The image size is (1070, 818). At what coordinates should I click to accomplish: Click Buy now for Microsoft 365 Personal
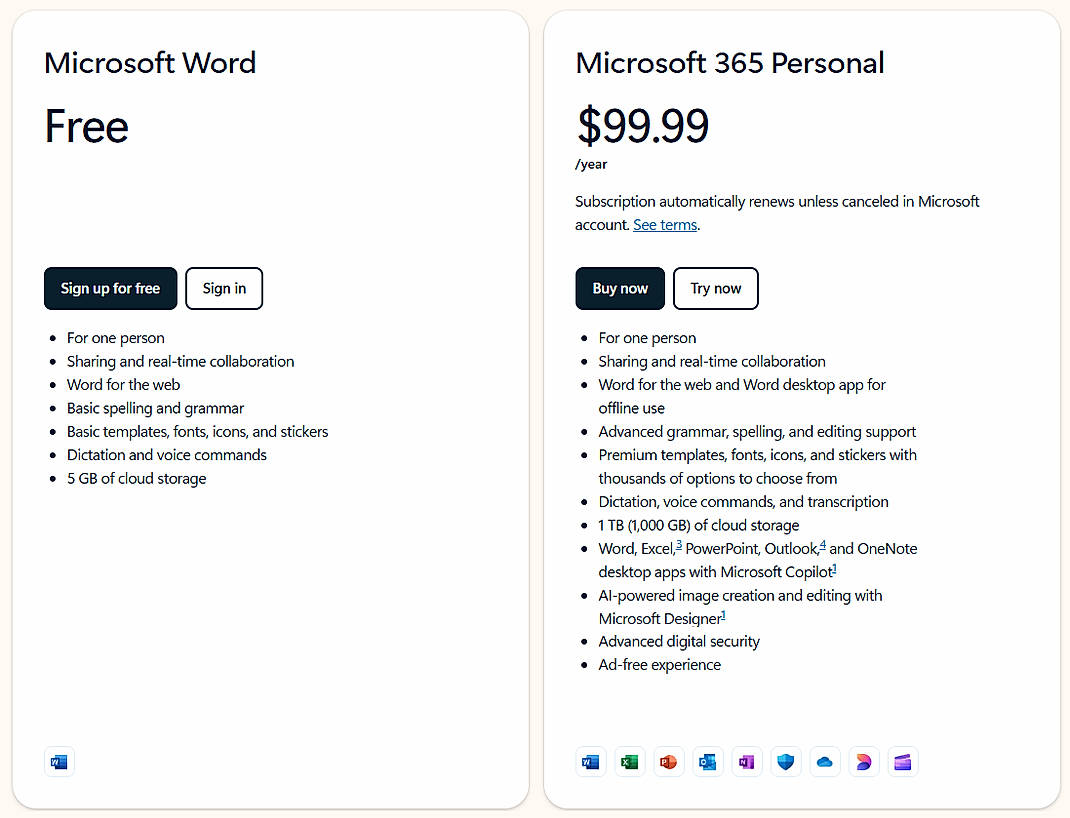[x=620, y=288]
